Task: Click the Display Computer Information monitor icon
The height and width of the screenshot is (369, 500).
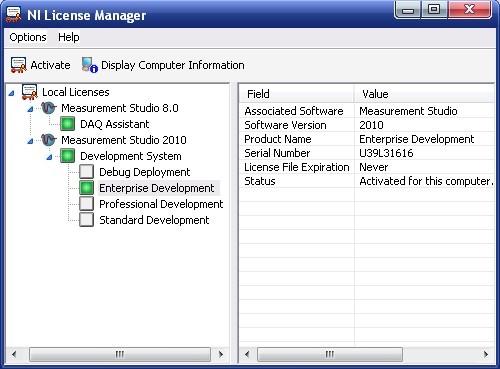Action: [x=90, y=65]
